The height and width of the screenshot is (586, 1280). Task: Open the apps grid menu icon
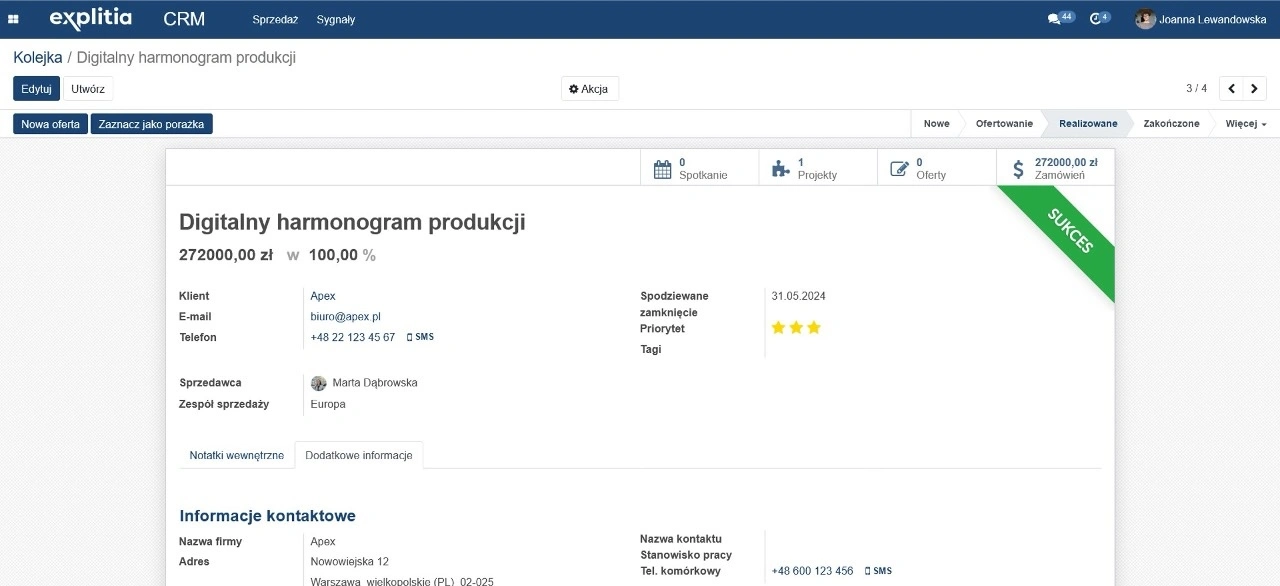click(x=14, y=19)
